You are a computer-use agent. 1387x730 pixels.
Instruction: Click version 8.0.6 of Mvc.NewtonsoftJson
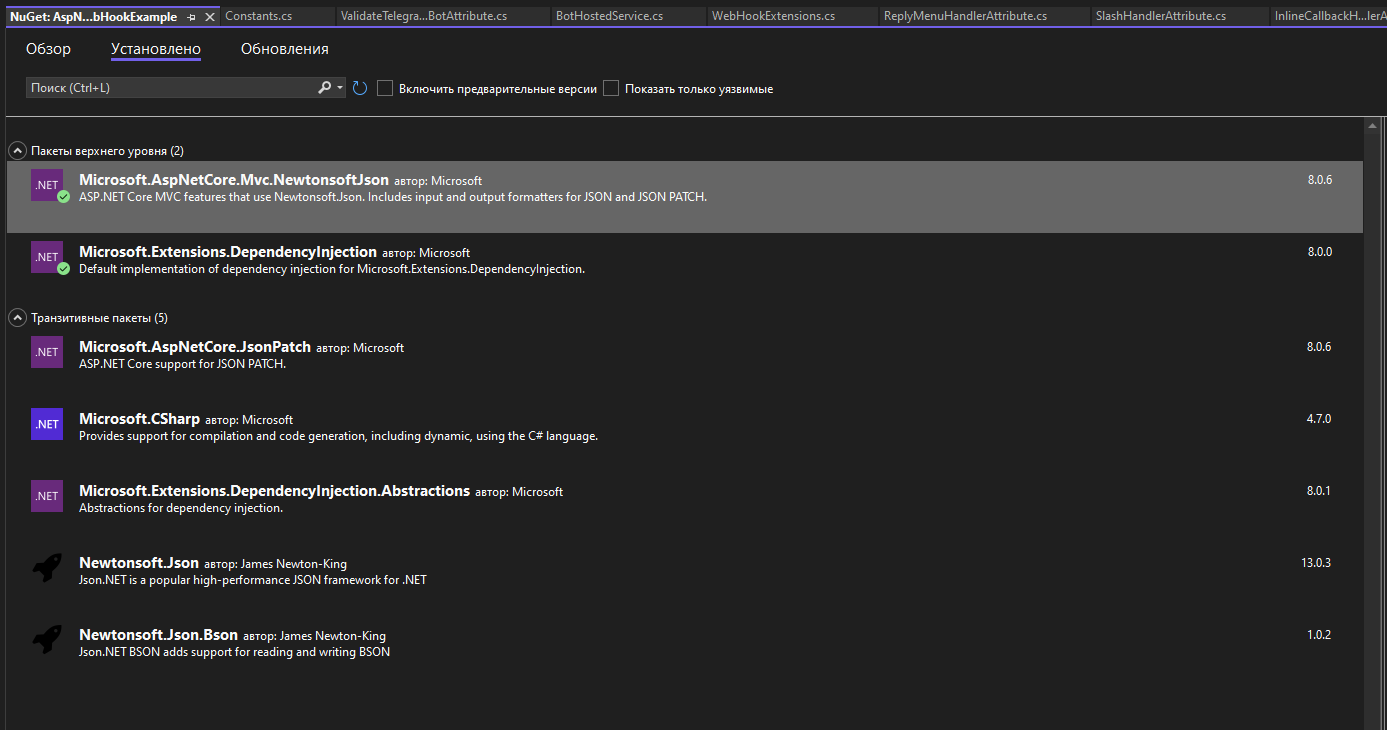1320,180
